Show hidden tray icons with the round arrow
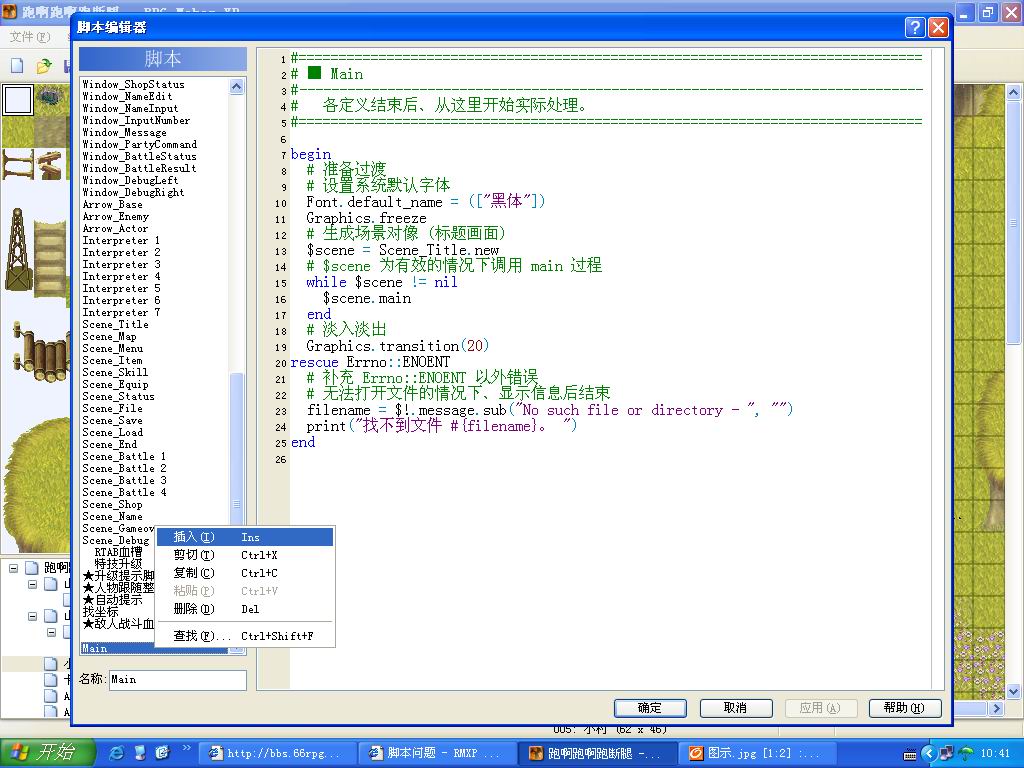Image resolution: width=1024 pixels, height=768 pixels. (x=928, y=754)
